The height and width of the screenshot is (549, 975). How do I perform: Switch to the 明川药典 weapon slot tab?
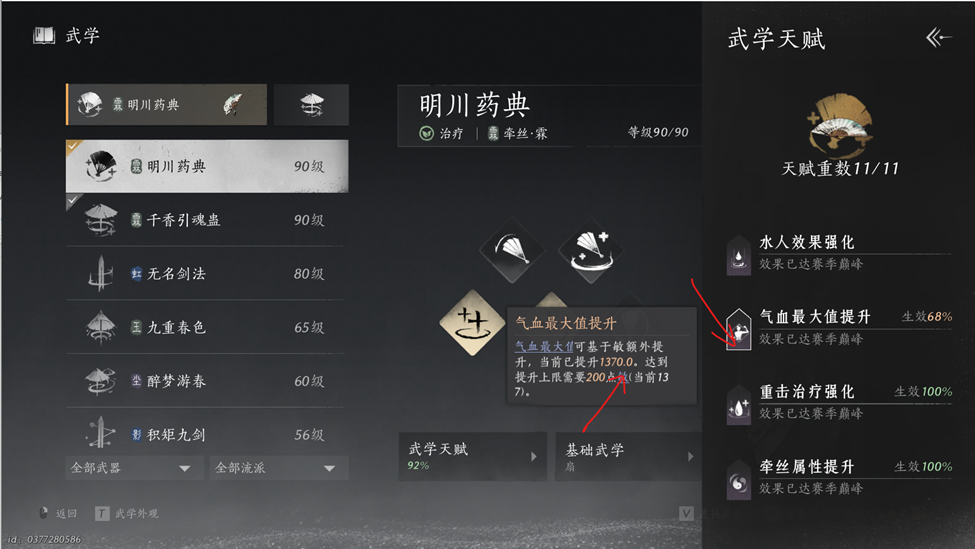167,104
